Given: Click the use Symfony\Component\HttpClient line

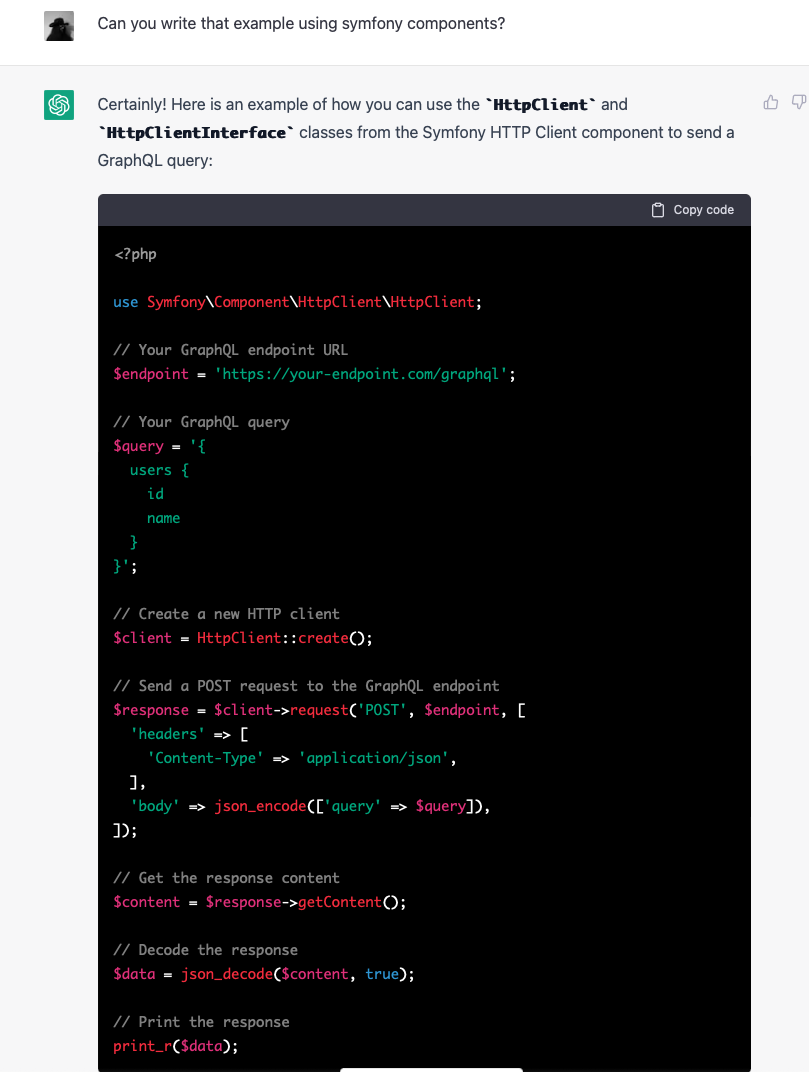Looking at the screenshot, I should [x=297, y=302].
